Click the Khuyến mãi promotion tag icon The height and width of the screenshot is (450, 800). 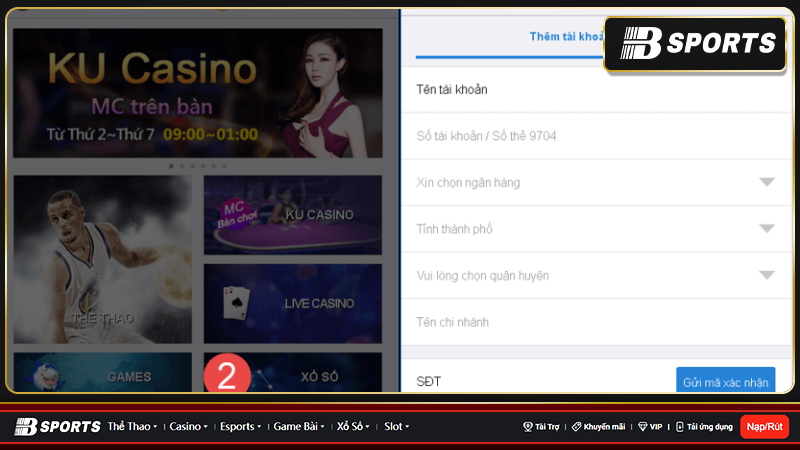577,427
